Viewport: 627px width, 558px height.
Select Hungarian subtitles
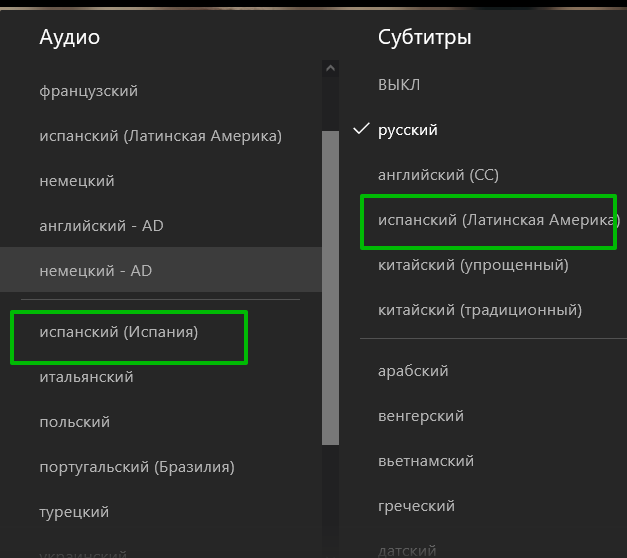coord(421,416)
